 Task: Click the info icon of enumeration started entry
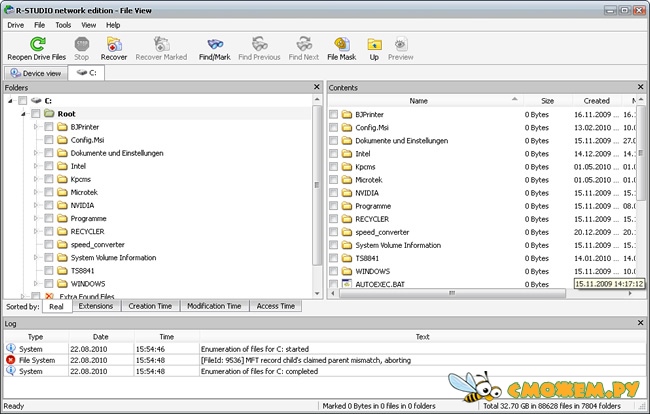tap(11, 349)
